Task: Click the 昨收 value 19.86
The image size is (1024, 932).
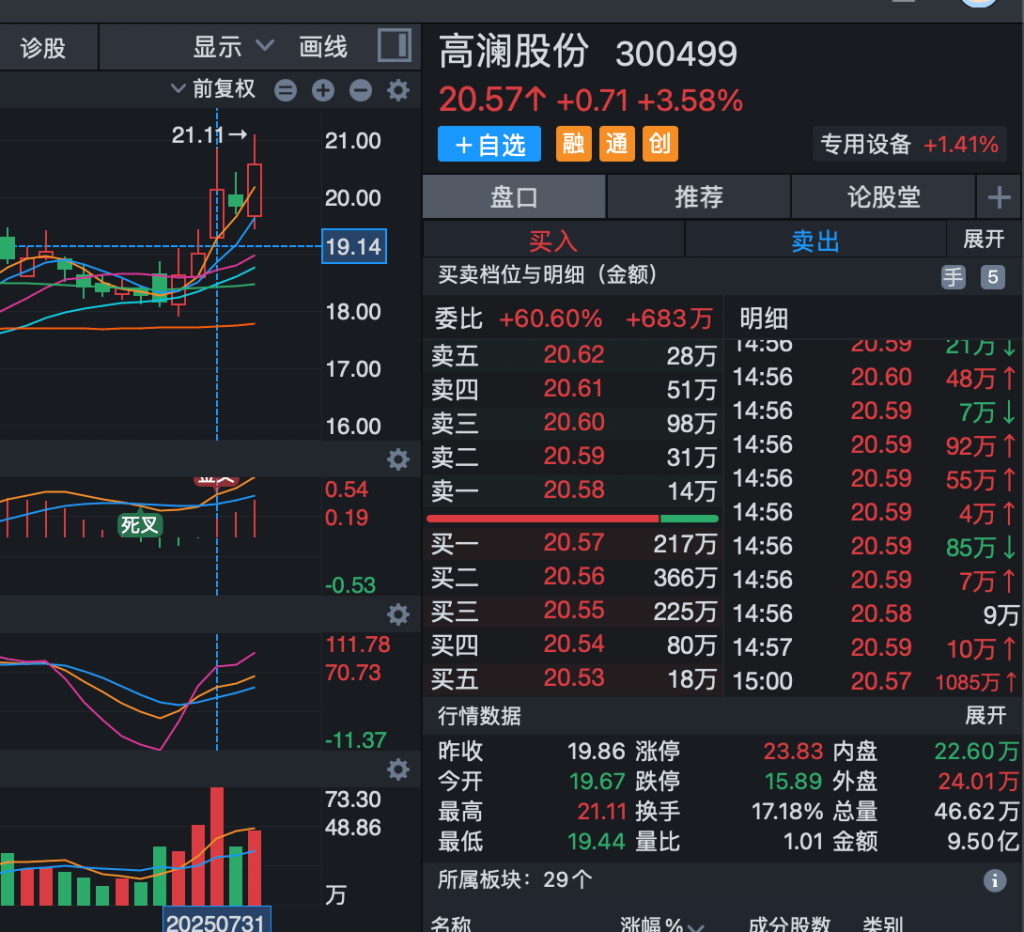Action: coord(596,751)
